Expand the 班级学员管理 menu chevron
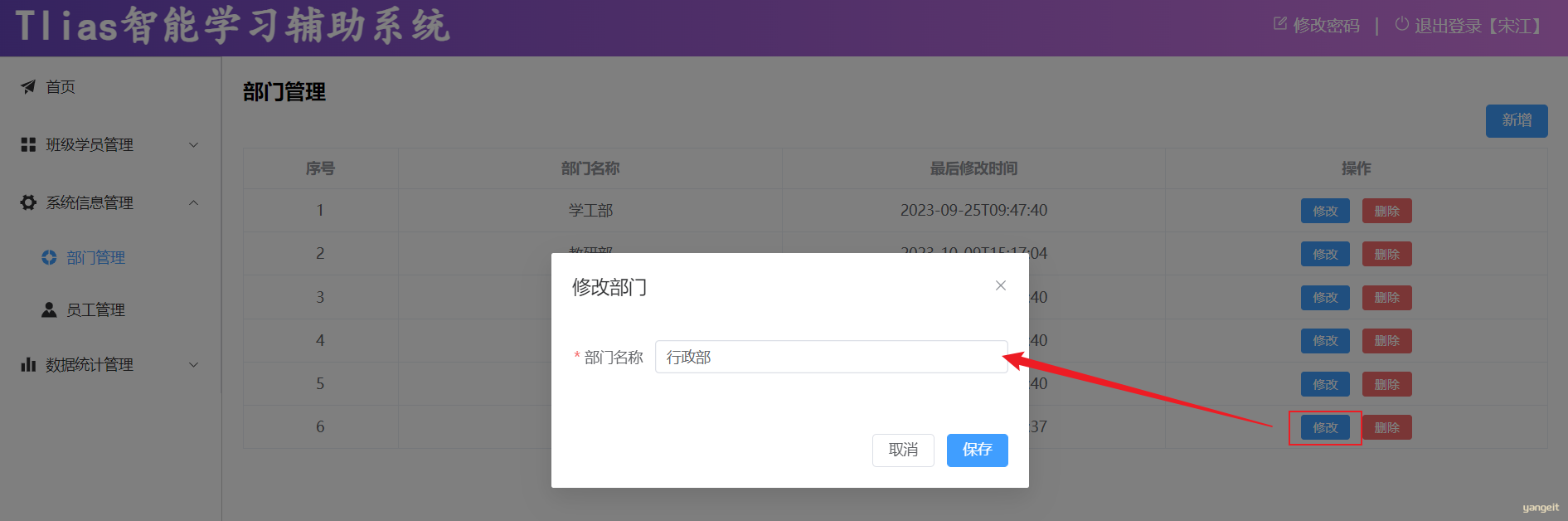The width and height of the screenshot is (1568, 521). click(x=194, y=144)
